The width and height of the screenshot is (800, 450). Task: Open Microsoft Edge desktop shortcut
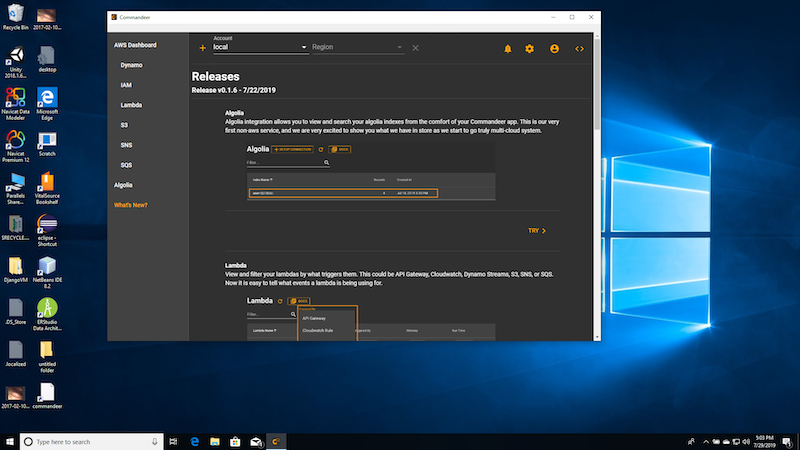(x=47, y=104)
